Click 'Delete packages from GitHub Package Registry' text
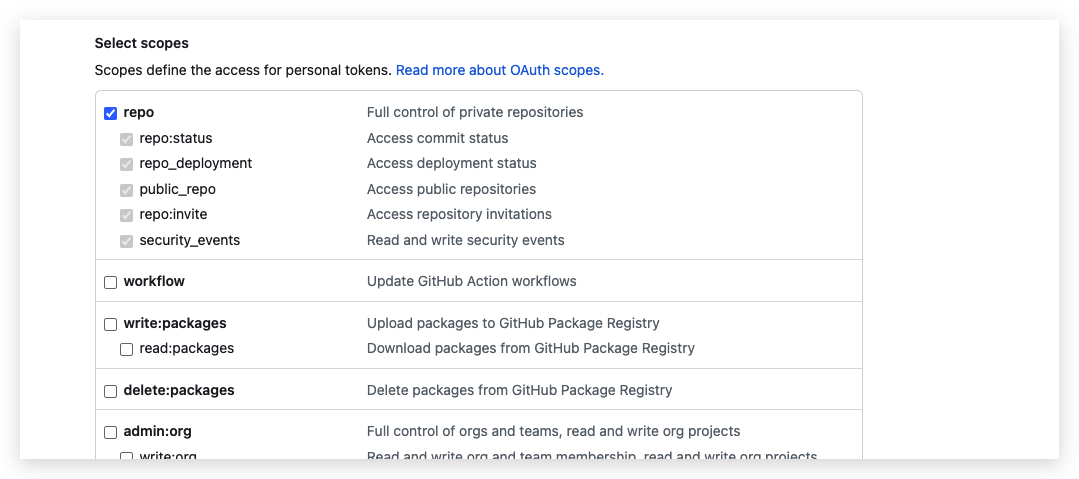 [519, 390]
